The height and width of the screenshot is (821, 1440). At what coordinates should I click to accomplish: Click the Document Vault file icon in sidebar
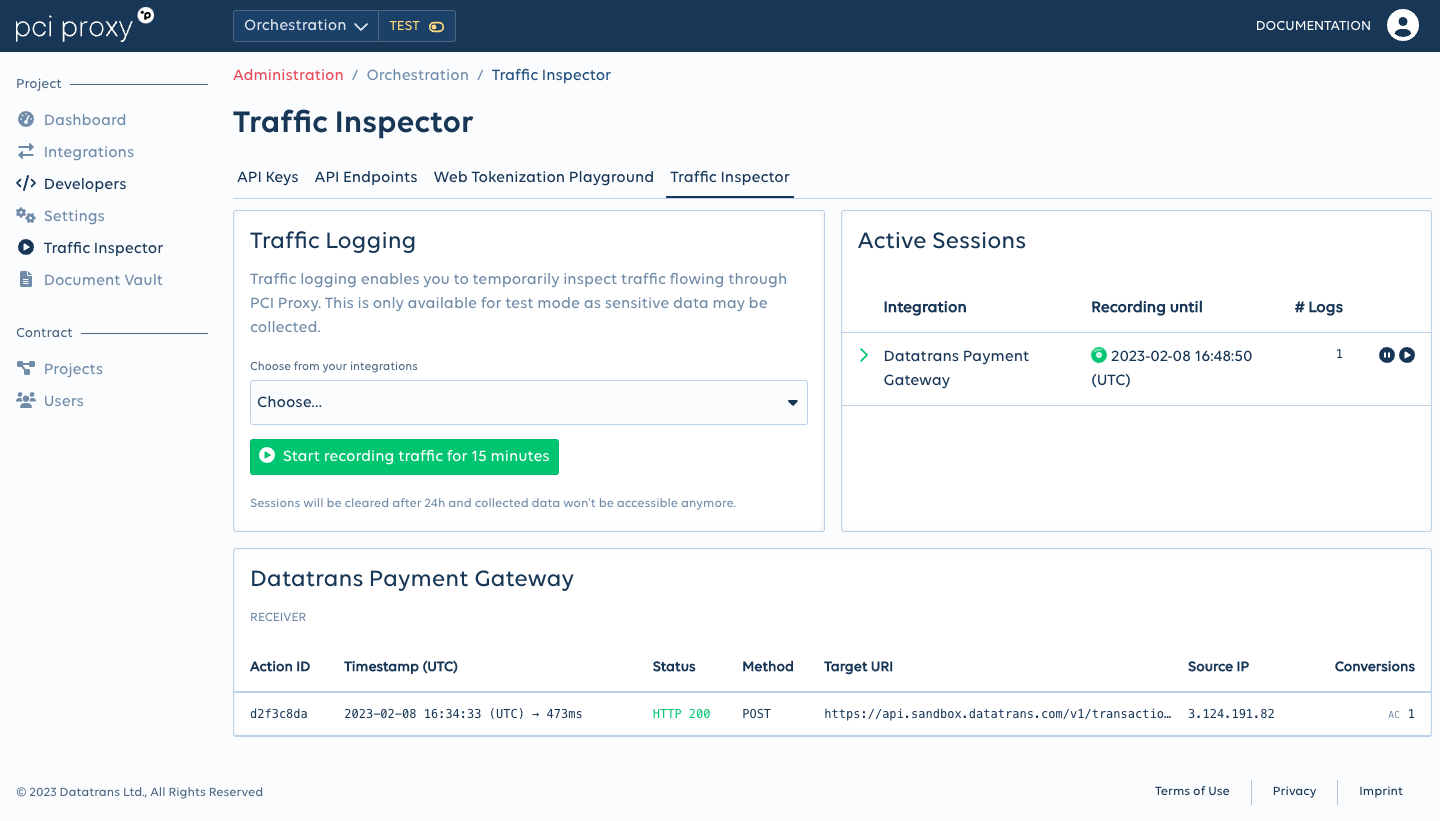(x=26, y=280)
